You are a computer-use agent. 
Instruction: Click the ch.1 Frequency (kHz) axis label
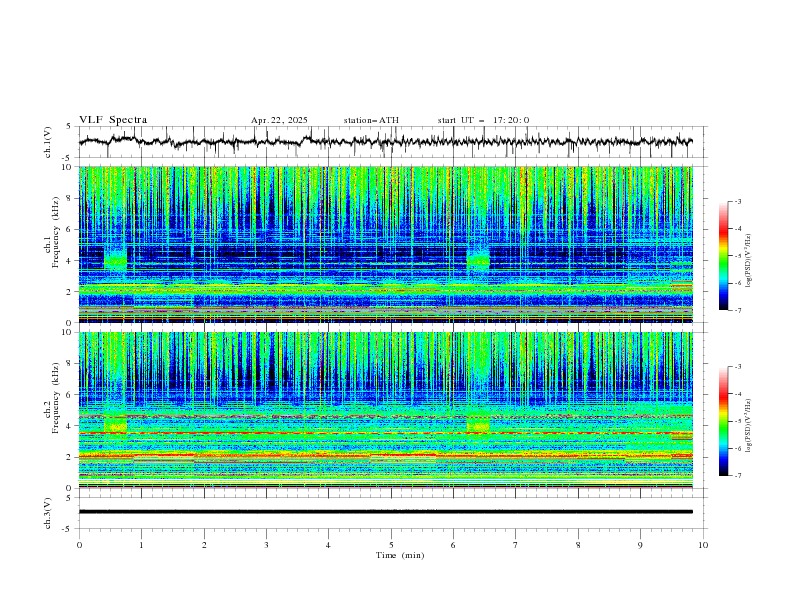point(52,230)
